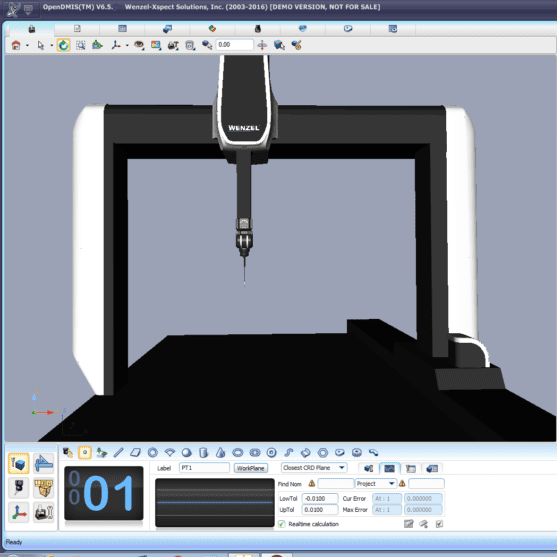
Task: Select the arrow pointer selection tool
Action: pos(40,45)
